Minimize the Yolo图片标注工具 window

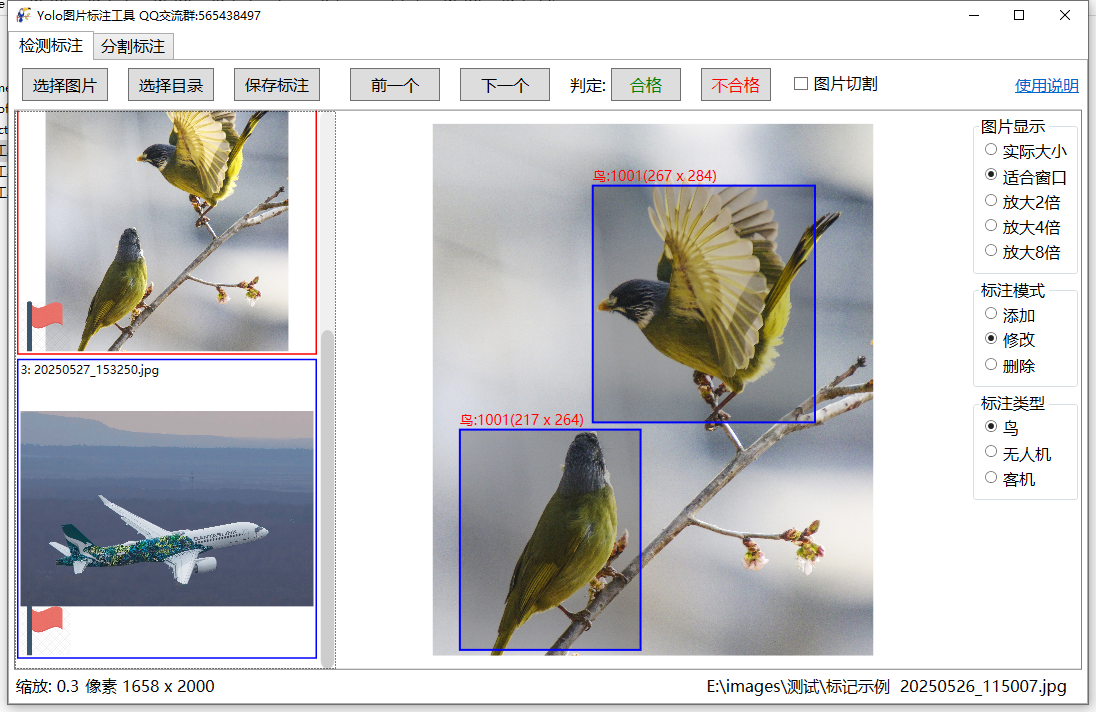tap(974, 15)
